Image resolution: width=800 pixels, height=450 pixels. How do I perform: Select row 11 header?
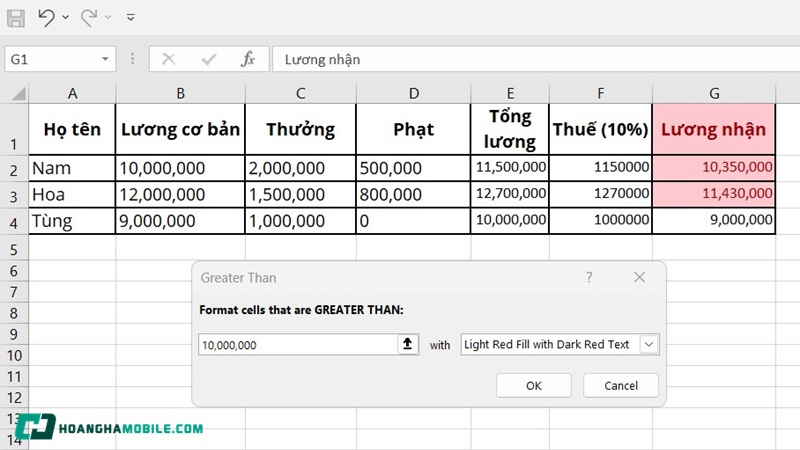click(x=14, y=377)
